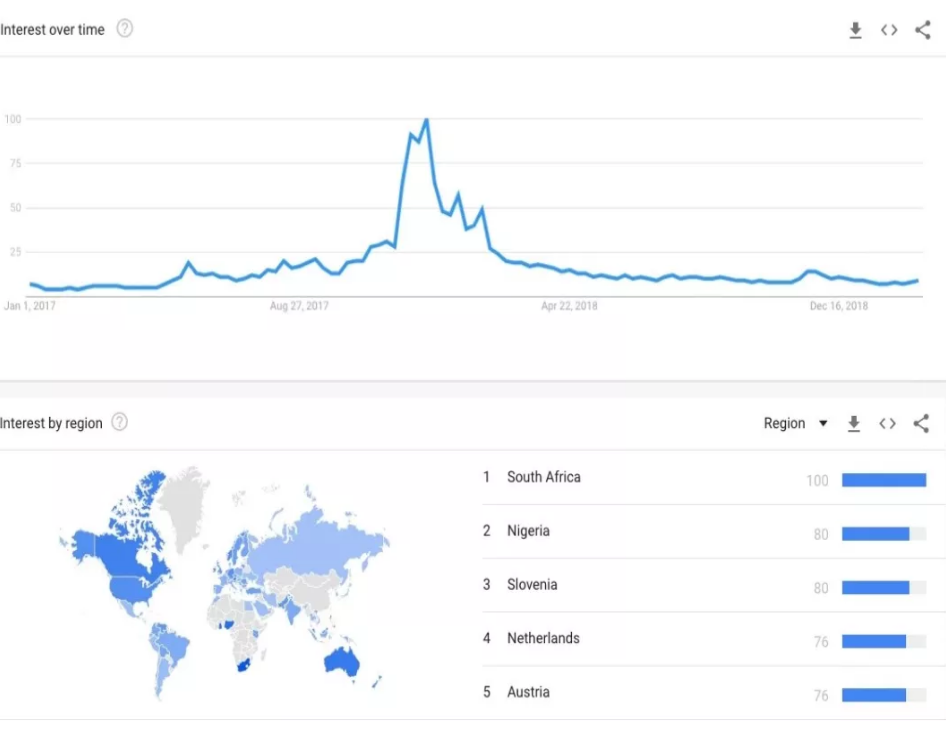This screenshot has width=946, height=729.
Task: Click the Region dropdown arrow
Action: [x=823, y=423]
